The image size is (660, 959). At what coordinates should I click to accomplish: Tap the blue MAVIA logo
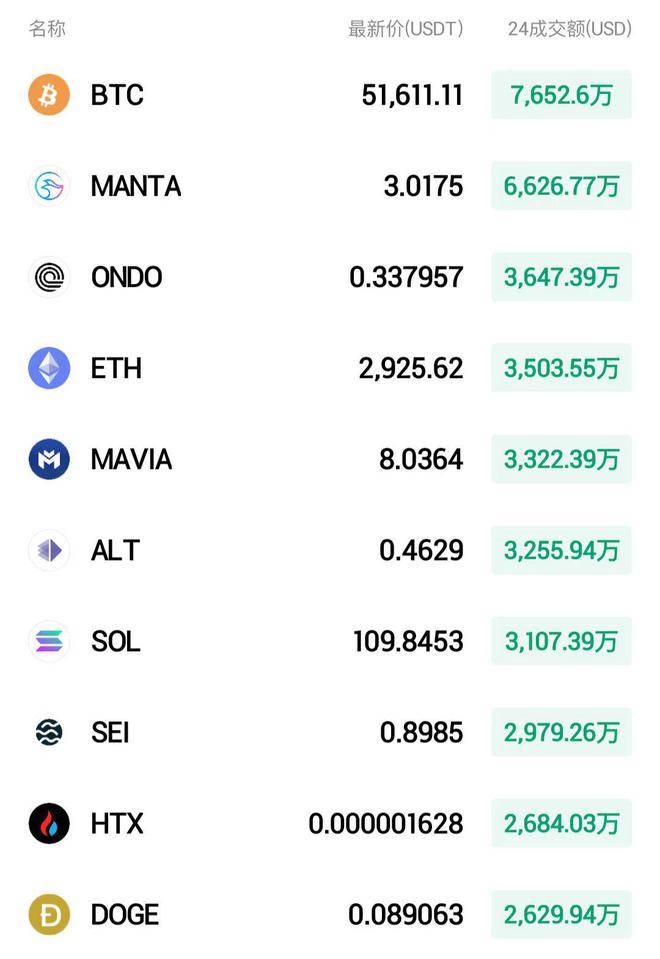coord(49,459)
